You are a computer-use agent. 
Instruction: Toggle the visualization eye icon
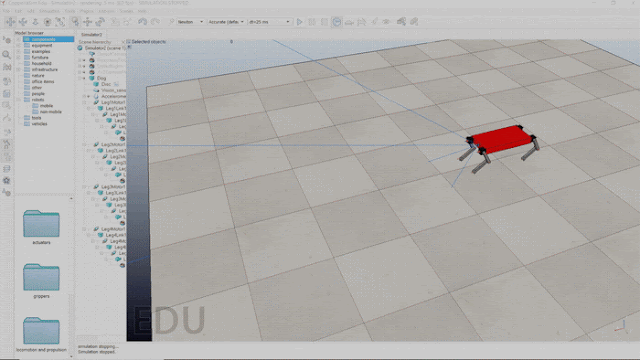coord(386,22)
